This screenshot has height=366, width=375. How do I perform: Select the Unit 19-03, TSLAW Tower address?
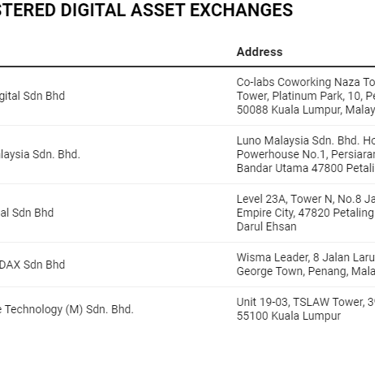coord(306,302)
